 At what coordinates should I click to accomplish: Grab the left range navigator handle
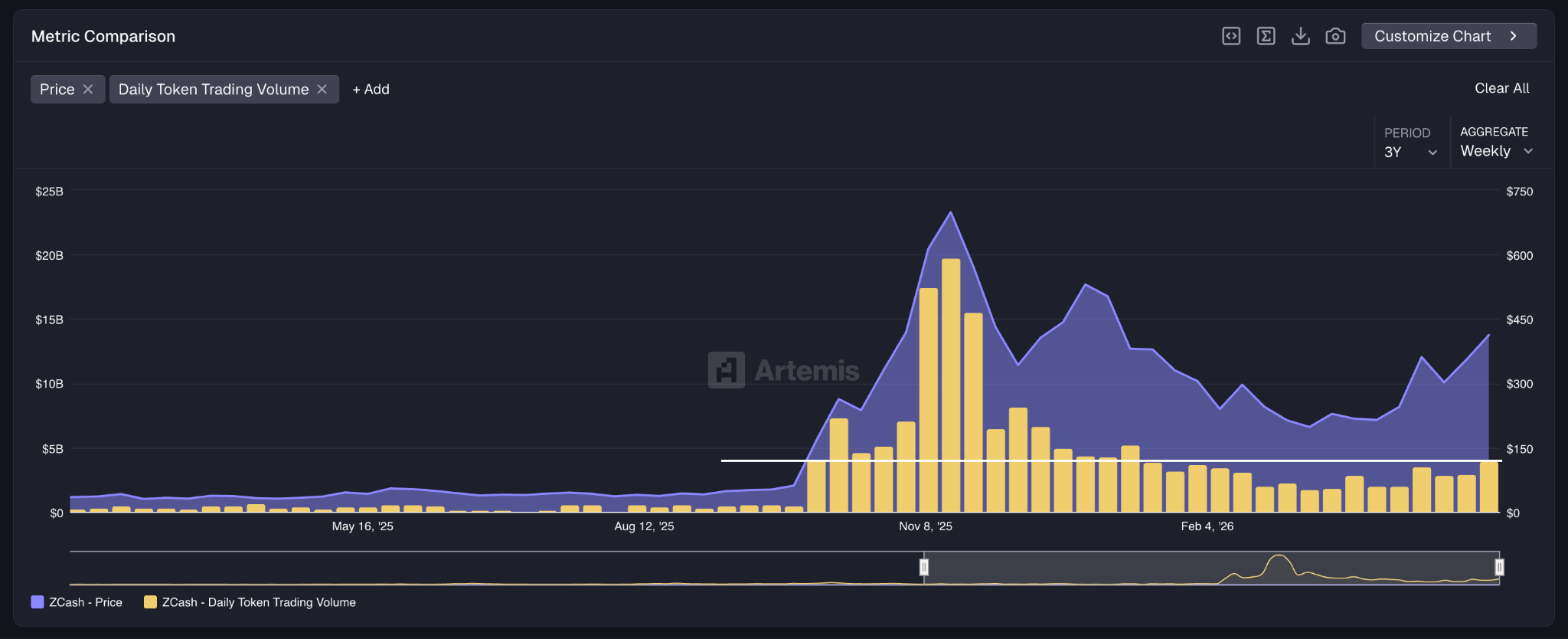(924, 567)
